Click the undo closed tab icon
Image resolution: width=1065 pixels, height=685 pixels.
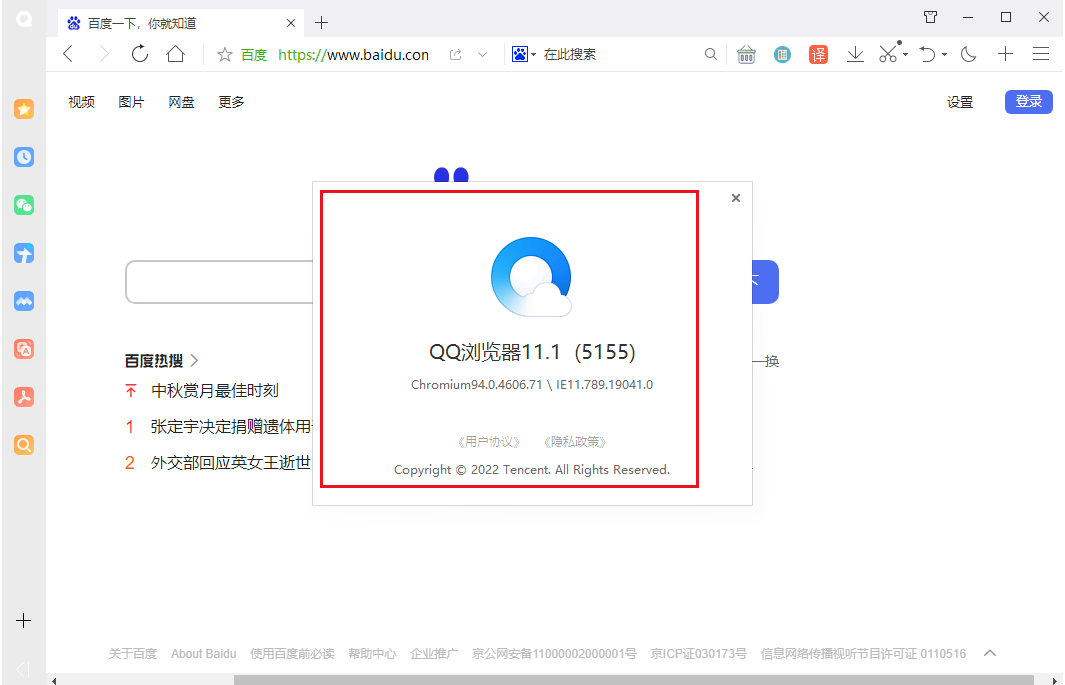tap(928, 54)
